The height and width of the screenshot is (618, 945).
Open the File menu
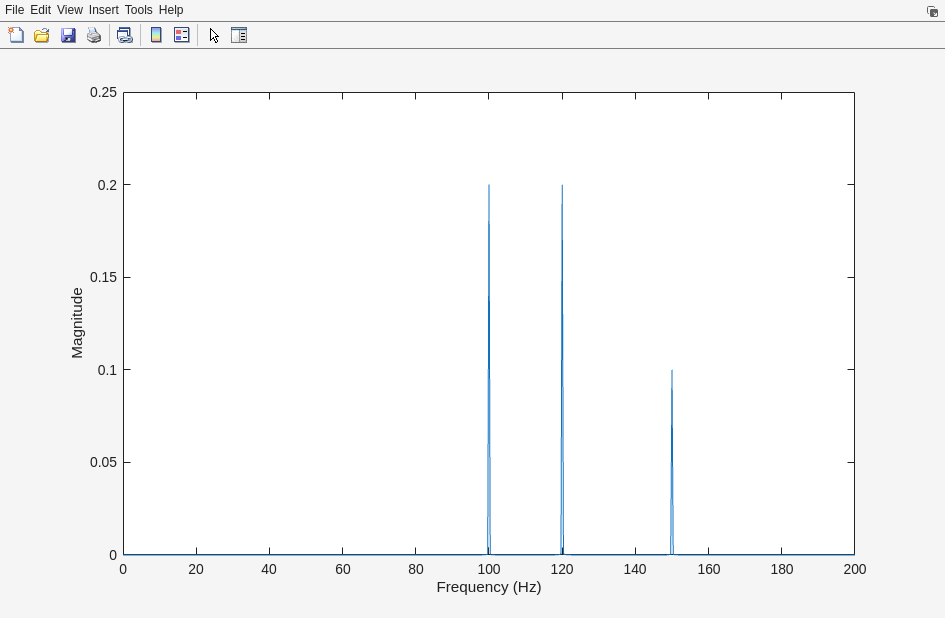(14, 10)
